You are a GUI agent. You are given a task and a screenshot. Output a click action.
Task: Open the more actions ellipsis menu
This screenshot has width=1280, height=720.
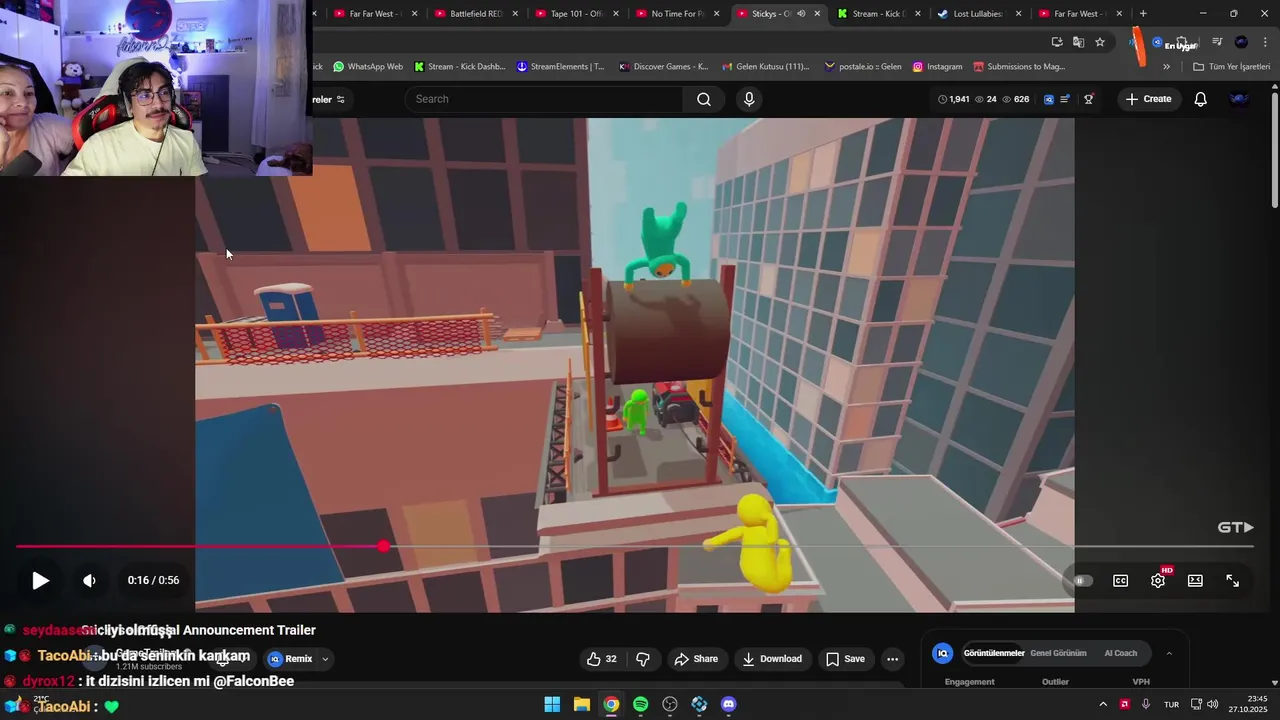[892, 659]
